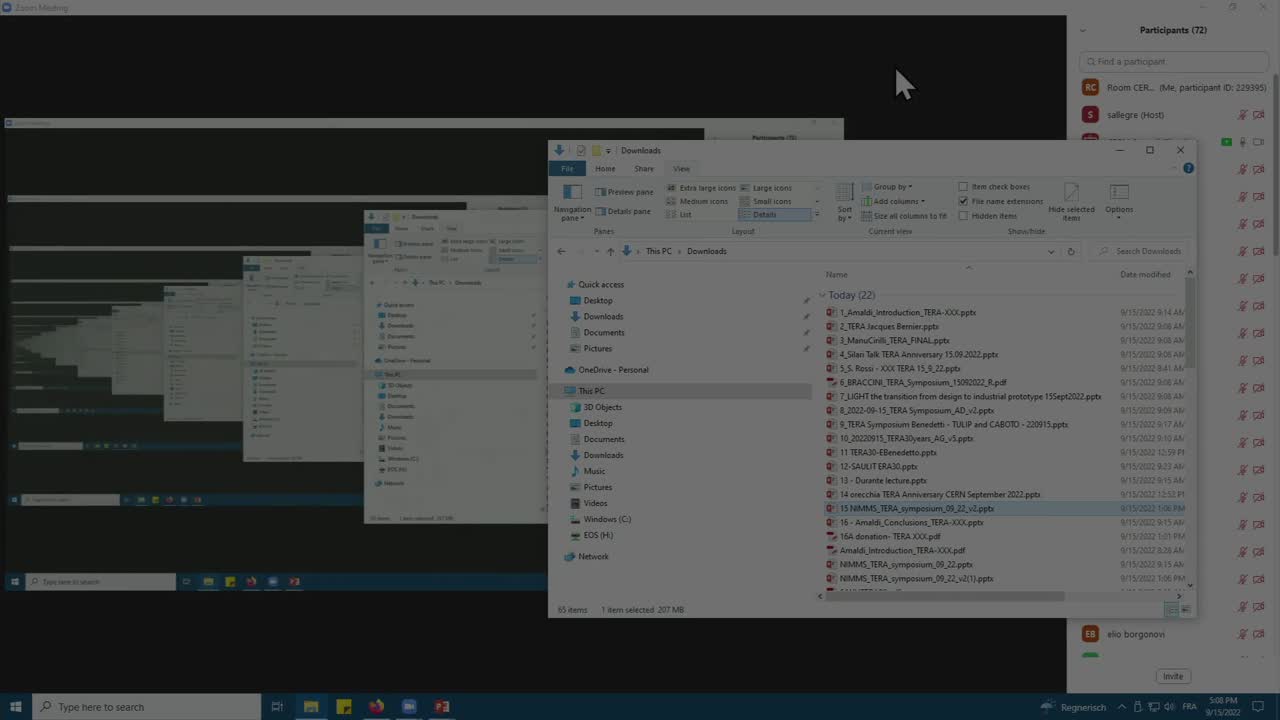Viewport: 1280px width, 720px height.
Task: Sort by the Name column header
Action: tap(836, 274)
